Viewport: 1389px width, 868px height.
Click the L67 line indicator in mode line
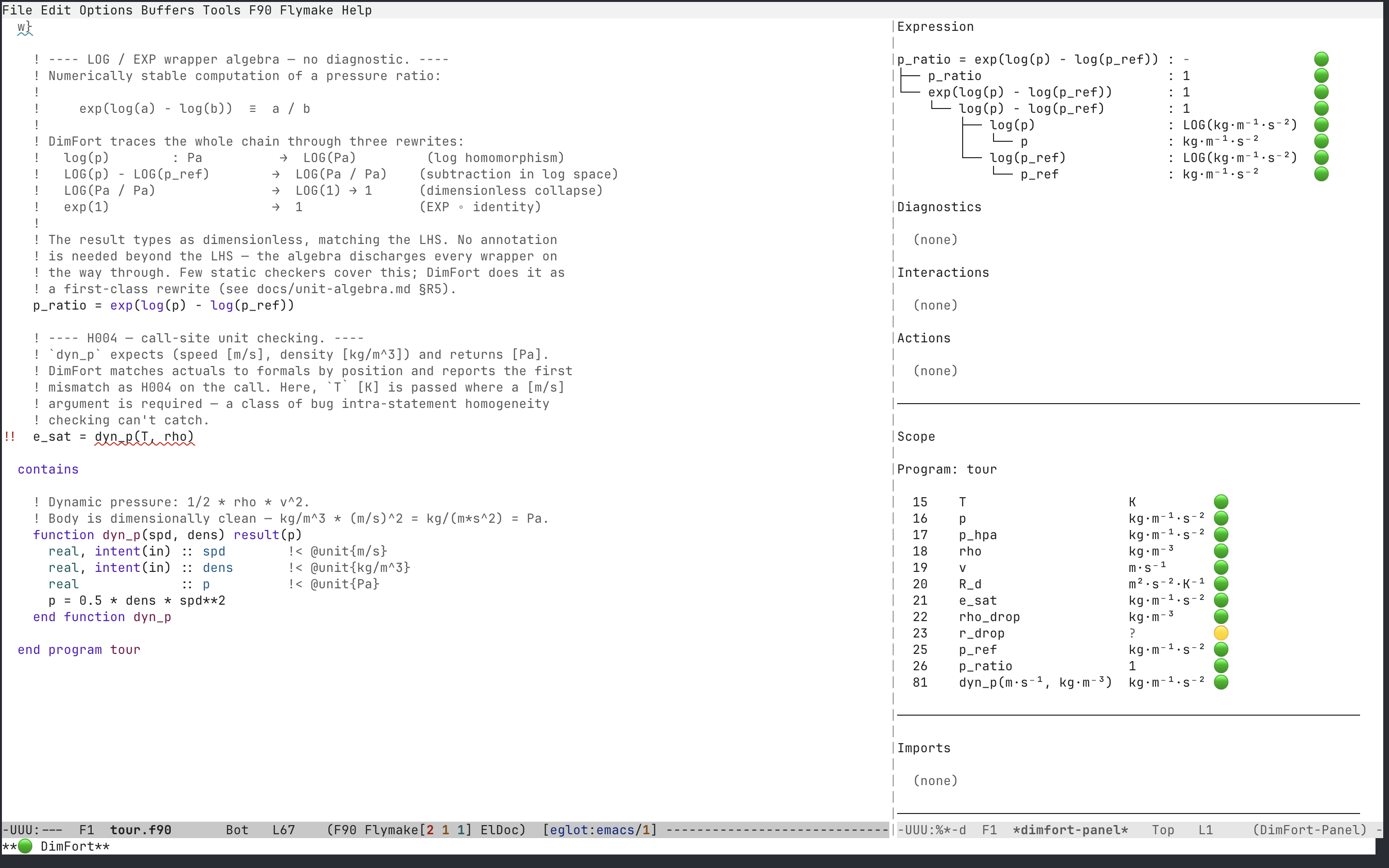284,830
